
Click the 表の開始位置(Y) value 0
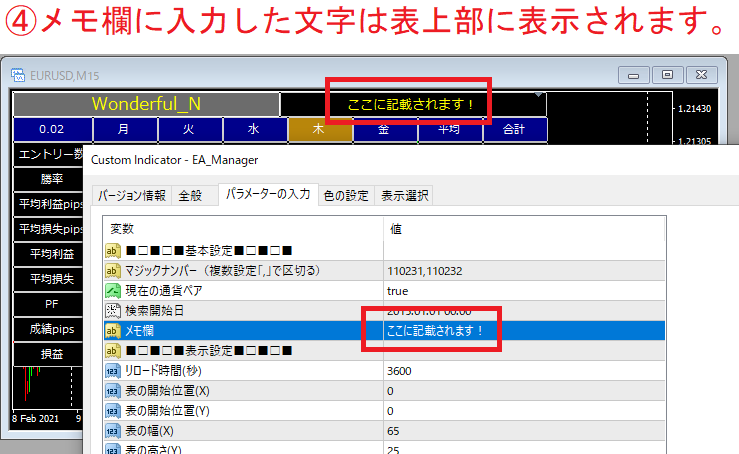pyautogui.click(x=390, y=411)
